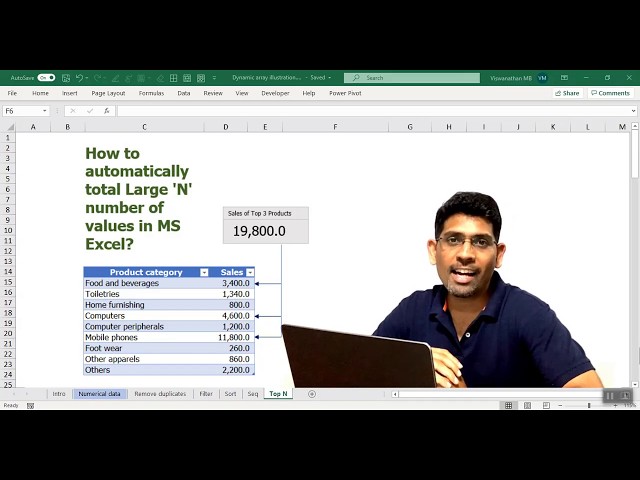Switch to the Numerical data sheet tab
Viewport: 640px width, 480px height.
coord(99,393)
